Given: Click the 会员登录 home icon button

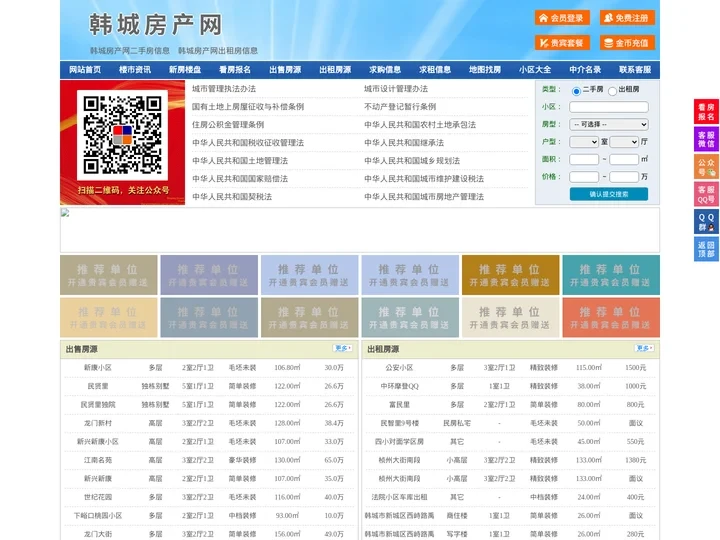Looking at the screenshot, I should (x=562, y=18).
